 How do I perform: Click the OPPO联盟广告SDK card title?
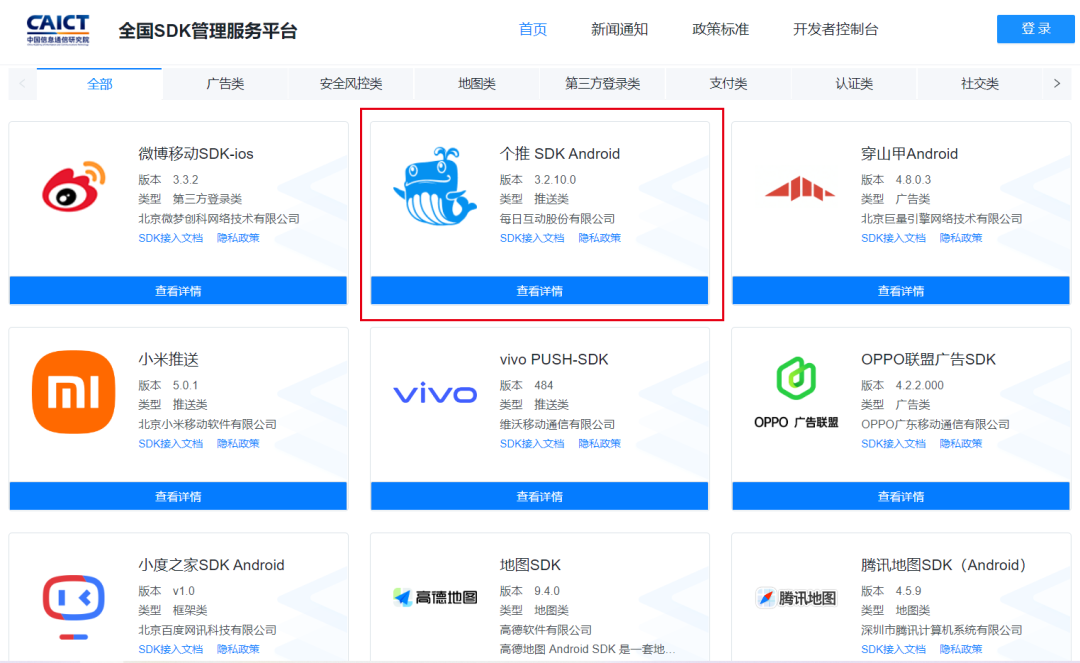928,359
